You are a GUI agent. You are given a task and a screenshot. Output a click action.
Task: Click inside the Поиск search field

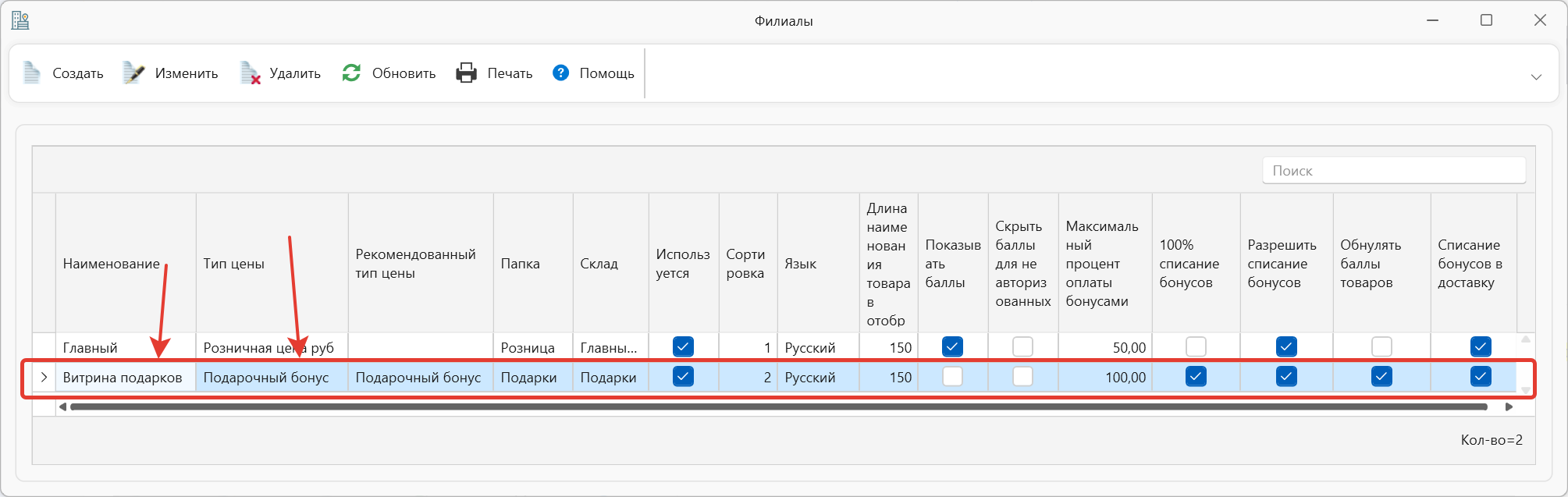pyautogui.click(x=1393, y=170)
